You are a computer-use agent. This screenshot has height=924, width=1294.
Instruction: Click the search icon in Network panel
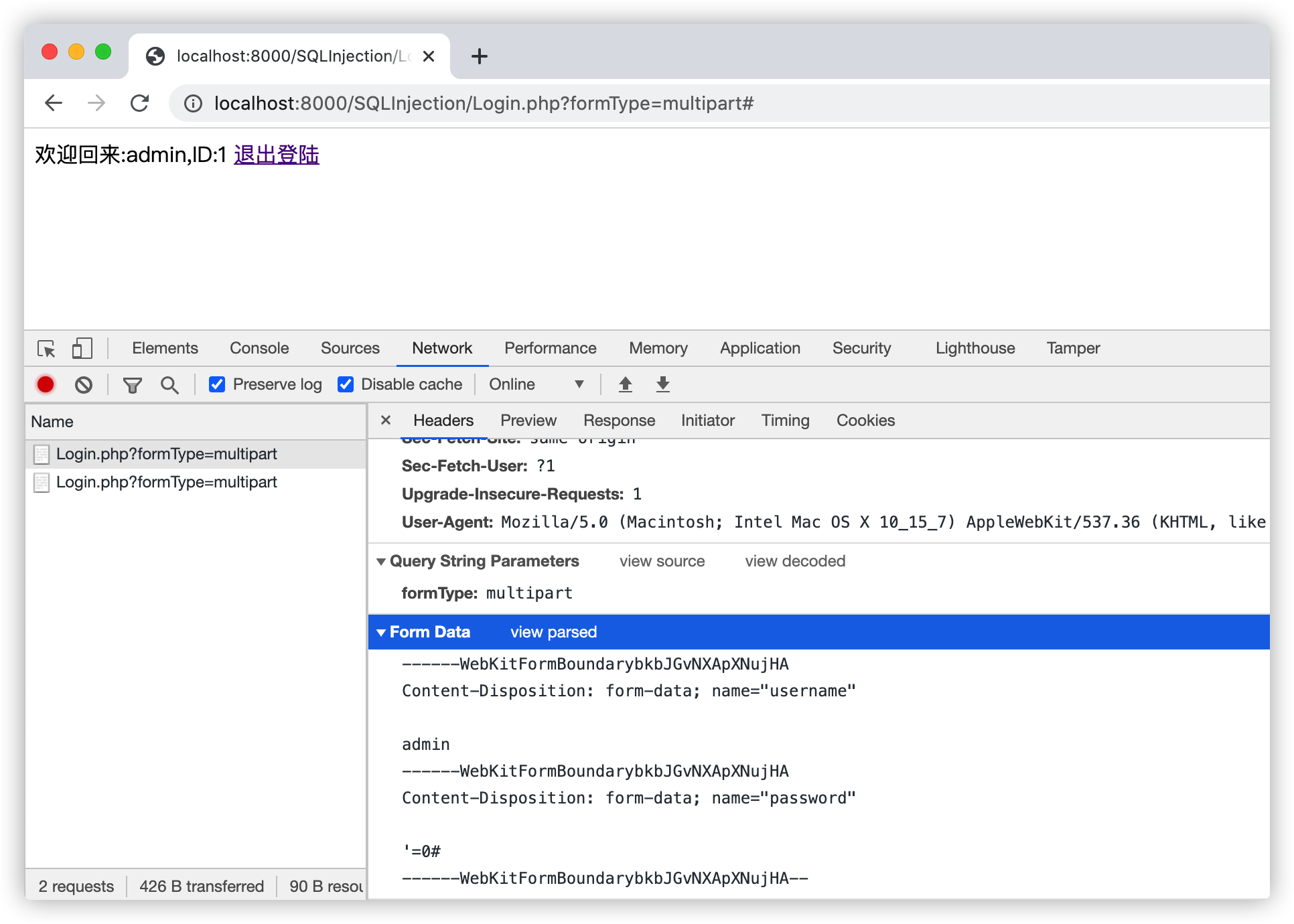click(x=170, y=384)
